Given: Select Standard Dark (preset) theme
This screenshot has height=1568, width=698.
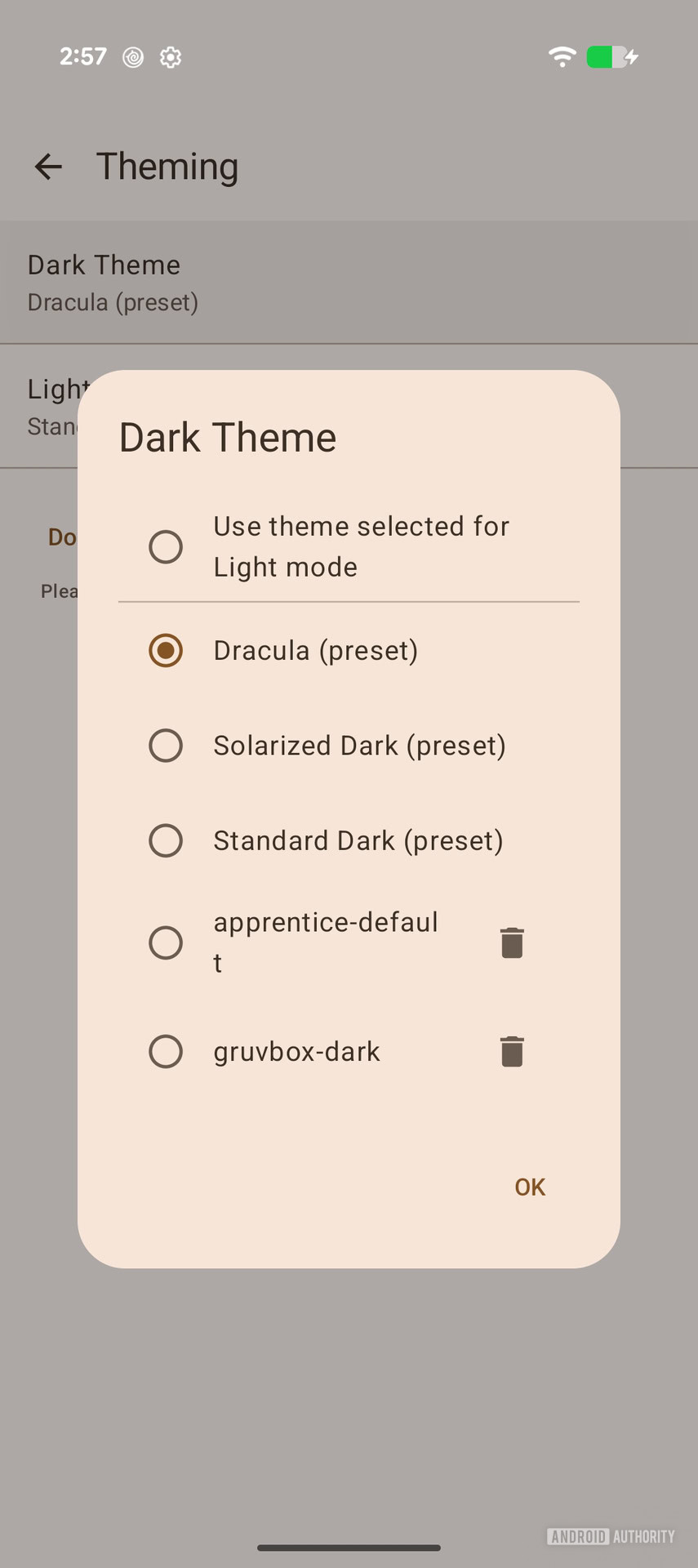Looking at the screenshot, I should point(166,840).
